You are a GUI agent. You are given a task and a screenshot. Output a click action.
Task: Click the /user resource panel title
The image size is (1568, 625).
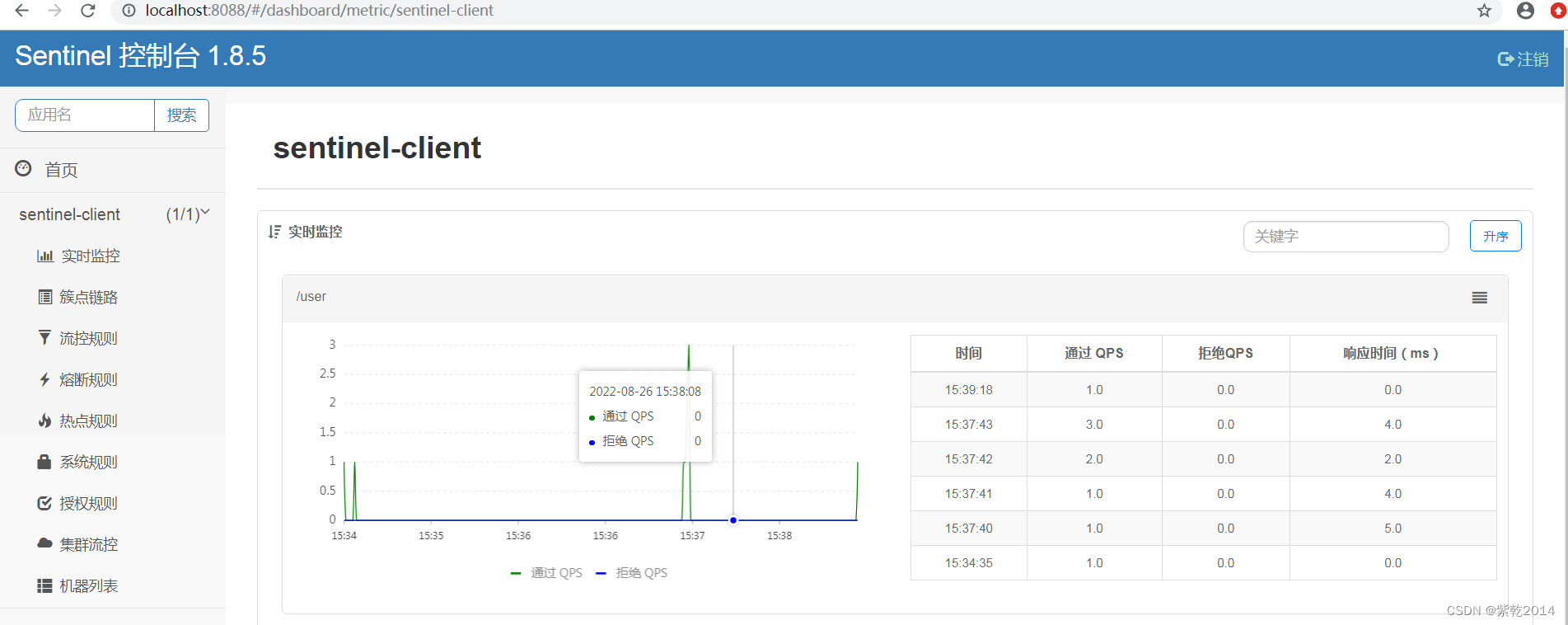click(x=311, y=297)
